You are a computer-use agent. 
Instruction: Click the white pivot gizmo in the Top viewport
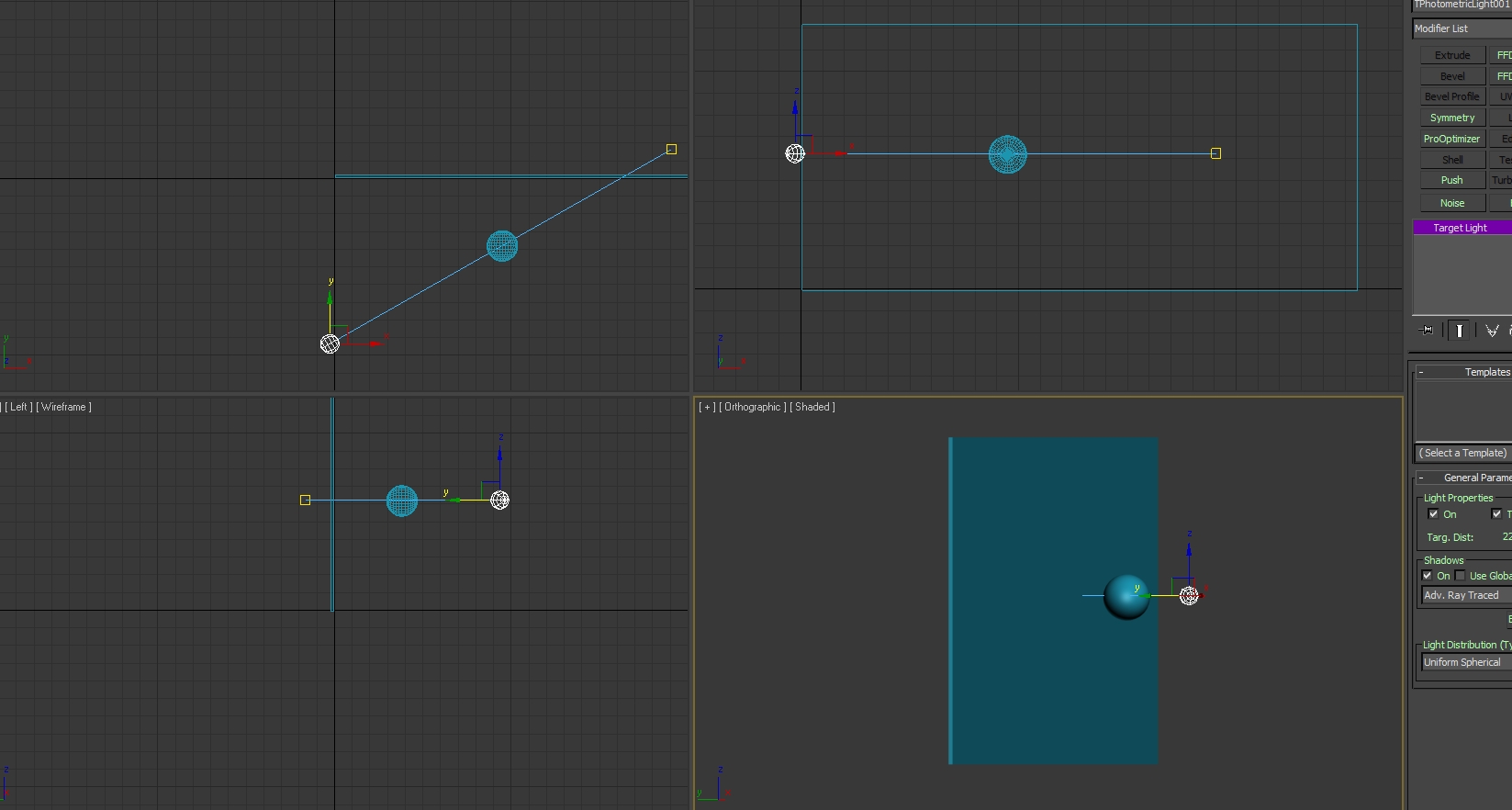coord(330,343)
